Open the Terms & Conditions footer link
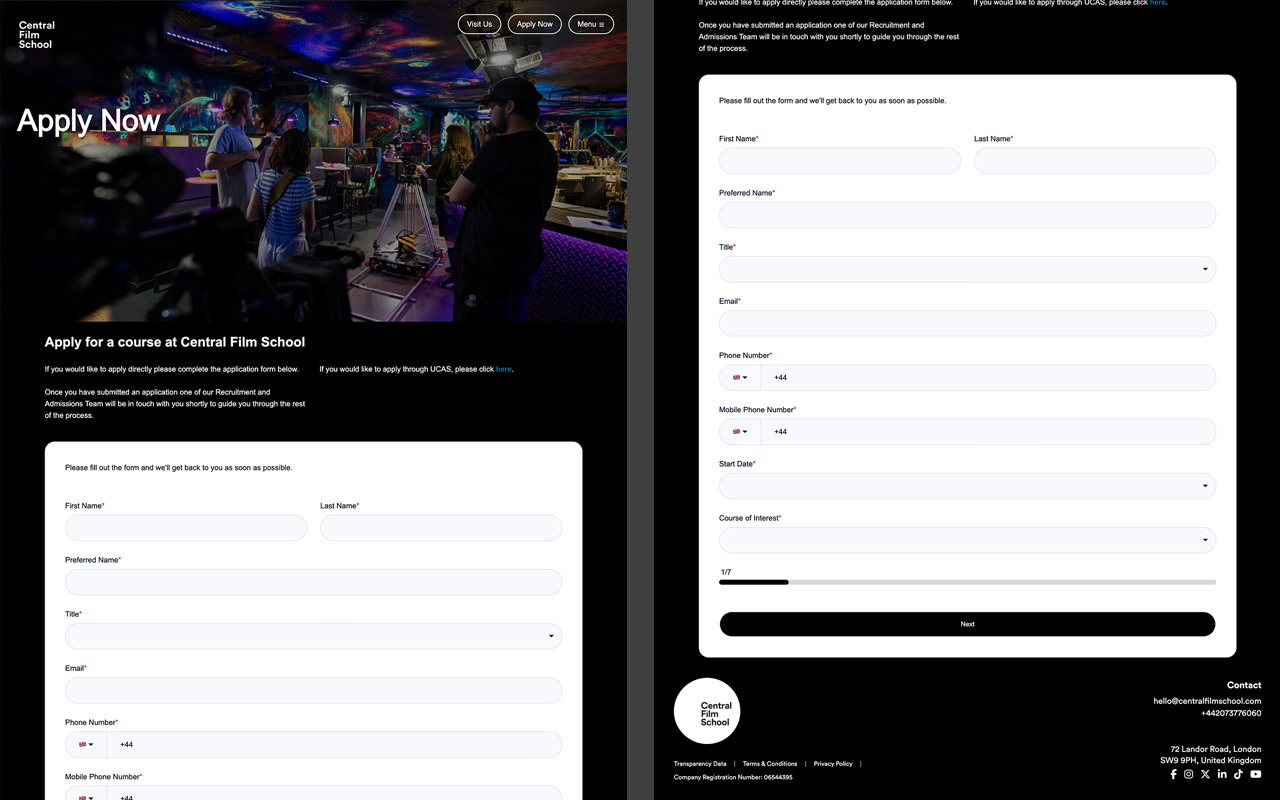The height and width of the screenshot is (800, 1280). pyautogui.click(x=770, y=764)
